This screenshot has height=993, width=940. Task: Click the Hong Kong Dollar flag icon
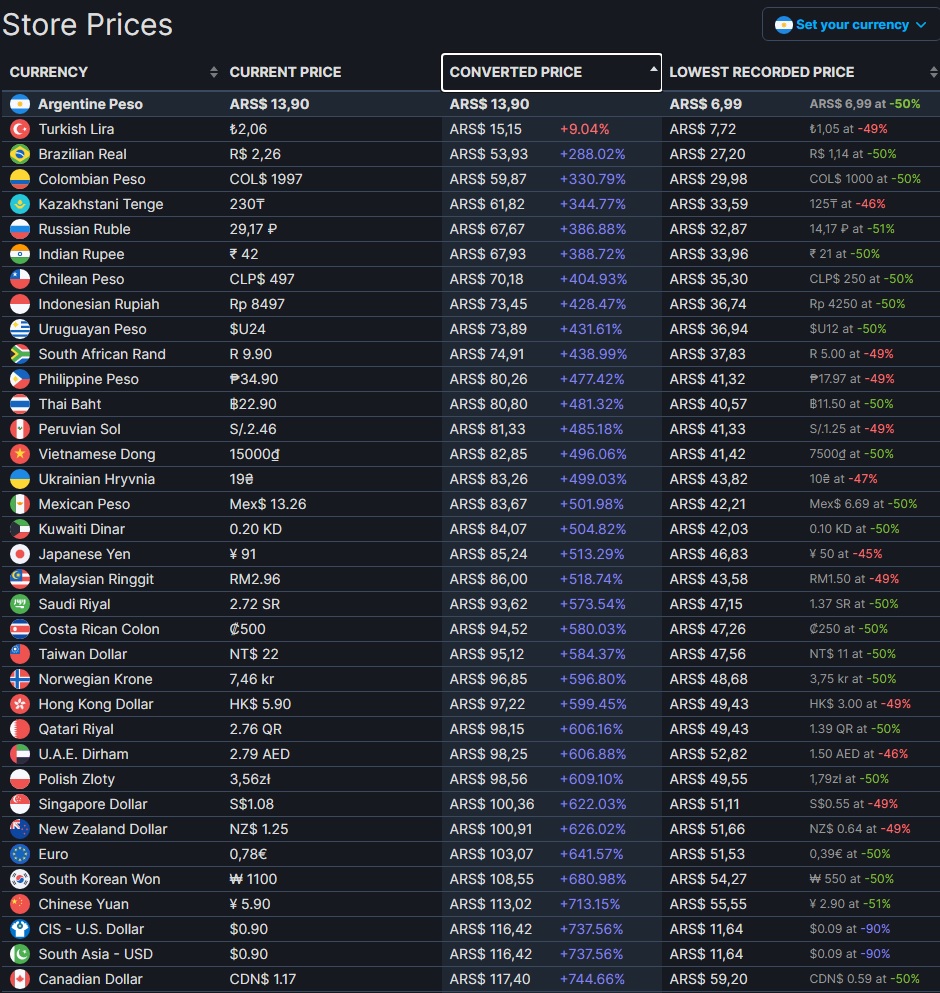click(20, 704)
